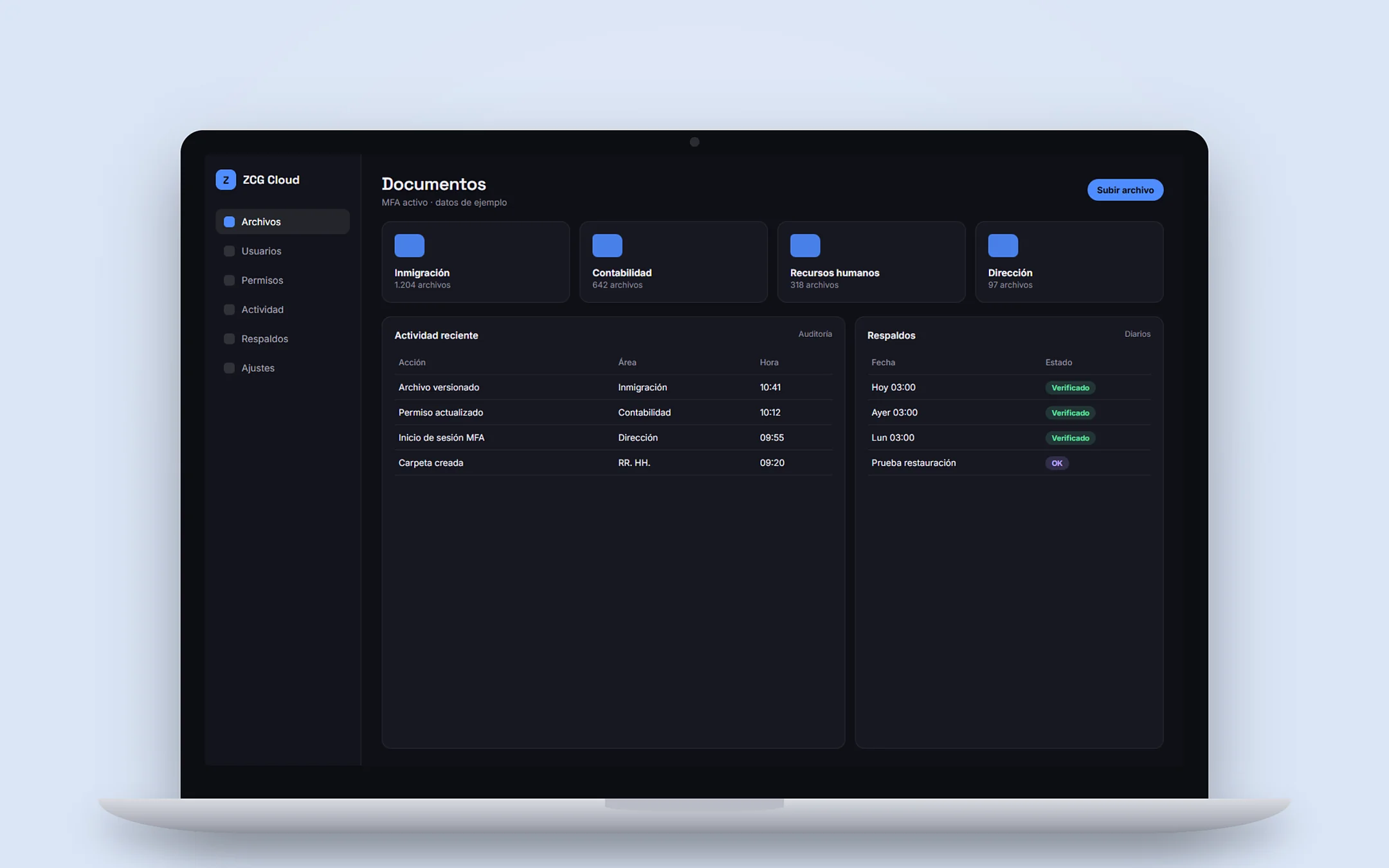
Task: Click the square icon beside Permisos
Action: (x=229, y=280)
